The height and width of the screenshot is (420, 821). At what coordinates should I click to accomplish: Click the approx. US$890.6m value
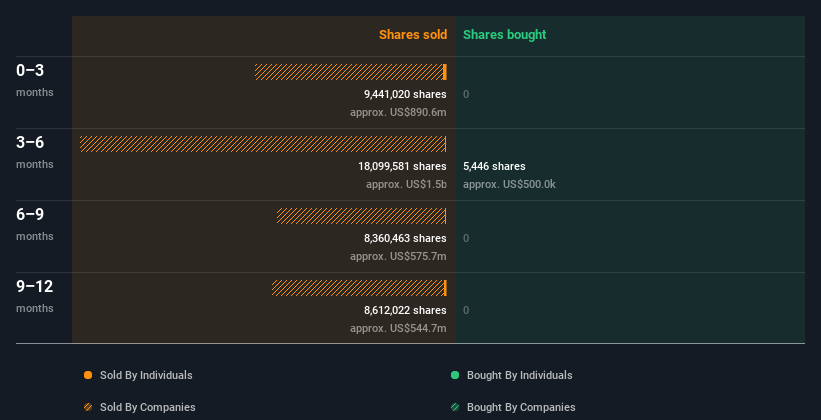(398, 112)
